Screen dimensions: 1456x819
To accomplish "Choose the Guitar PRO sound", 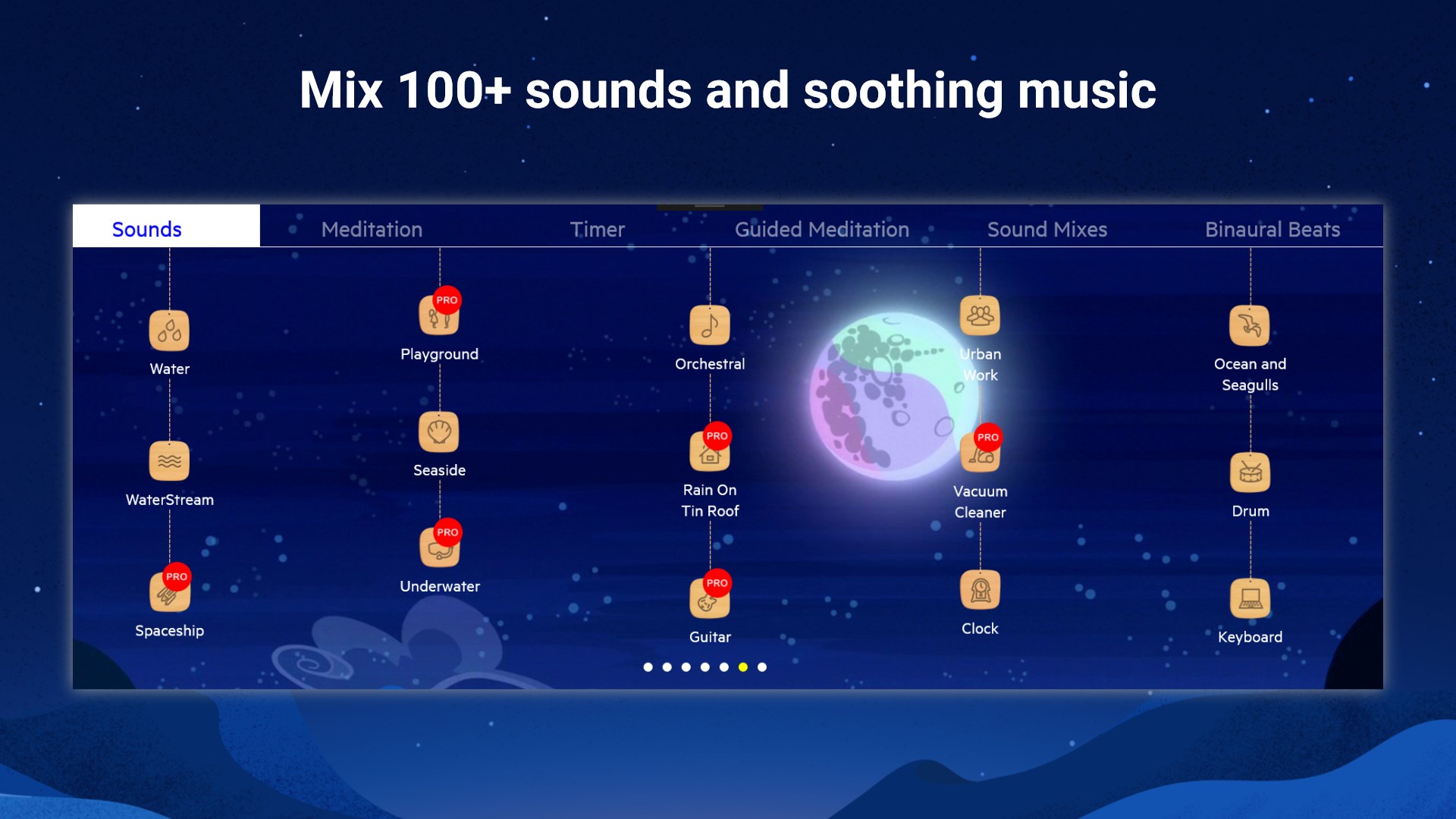I will [x=710, y=599].
